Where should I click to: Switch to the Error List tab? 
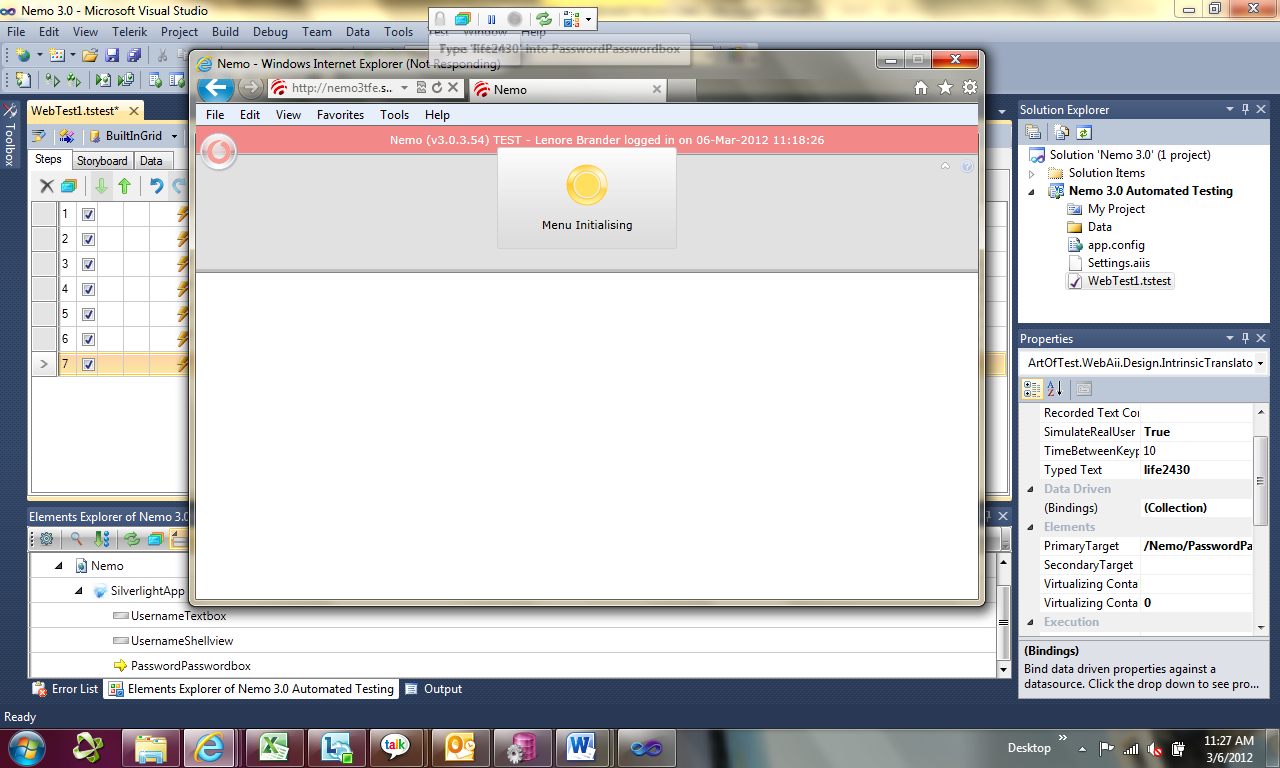(66, 689)
